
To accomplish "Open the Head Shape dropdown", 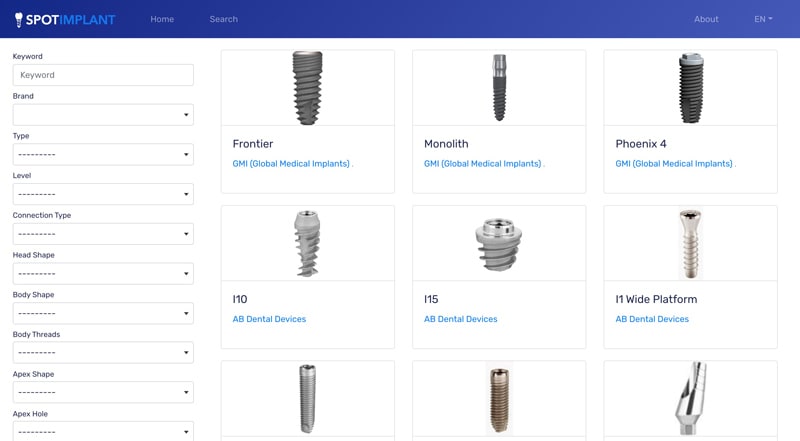I will [x=103, y=274].
